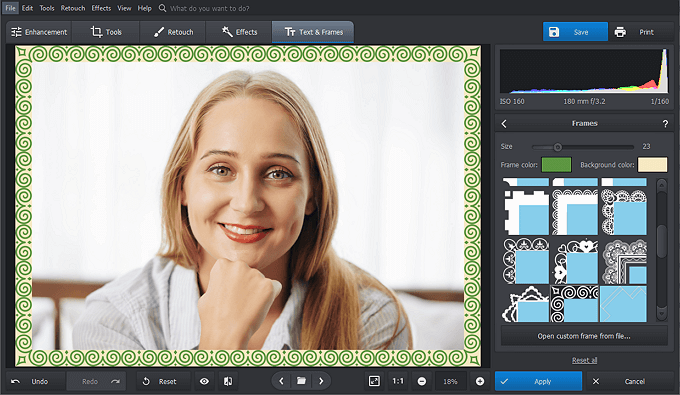Select the pointed ornate border frame thumbnail
The height and width of the screenshot is (395, 680).
click(x=526, y=304)
